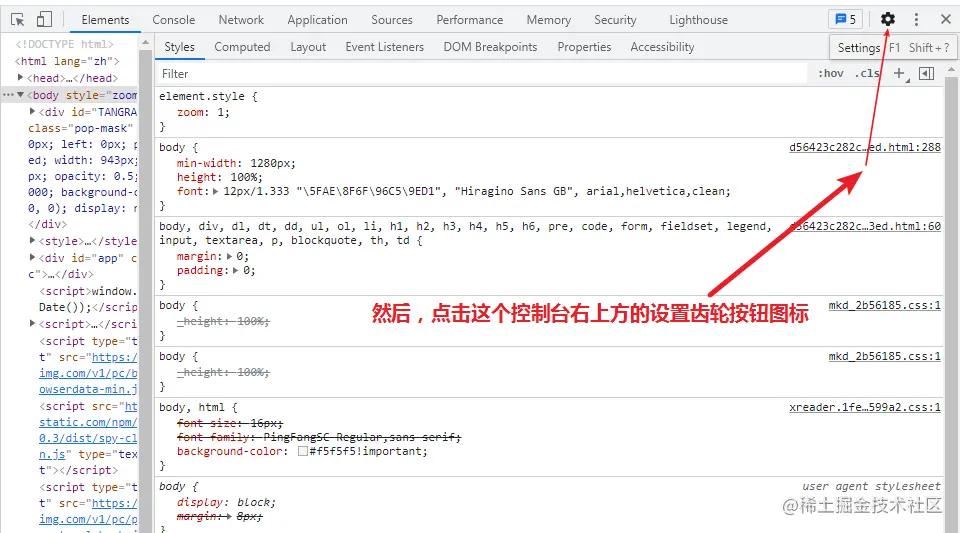The width and height of the screenshot is (960, 533).
Task: Open the Security tab
Action: (x=615, y=20)
